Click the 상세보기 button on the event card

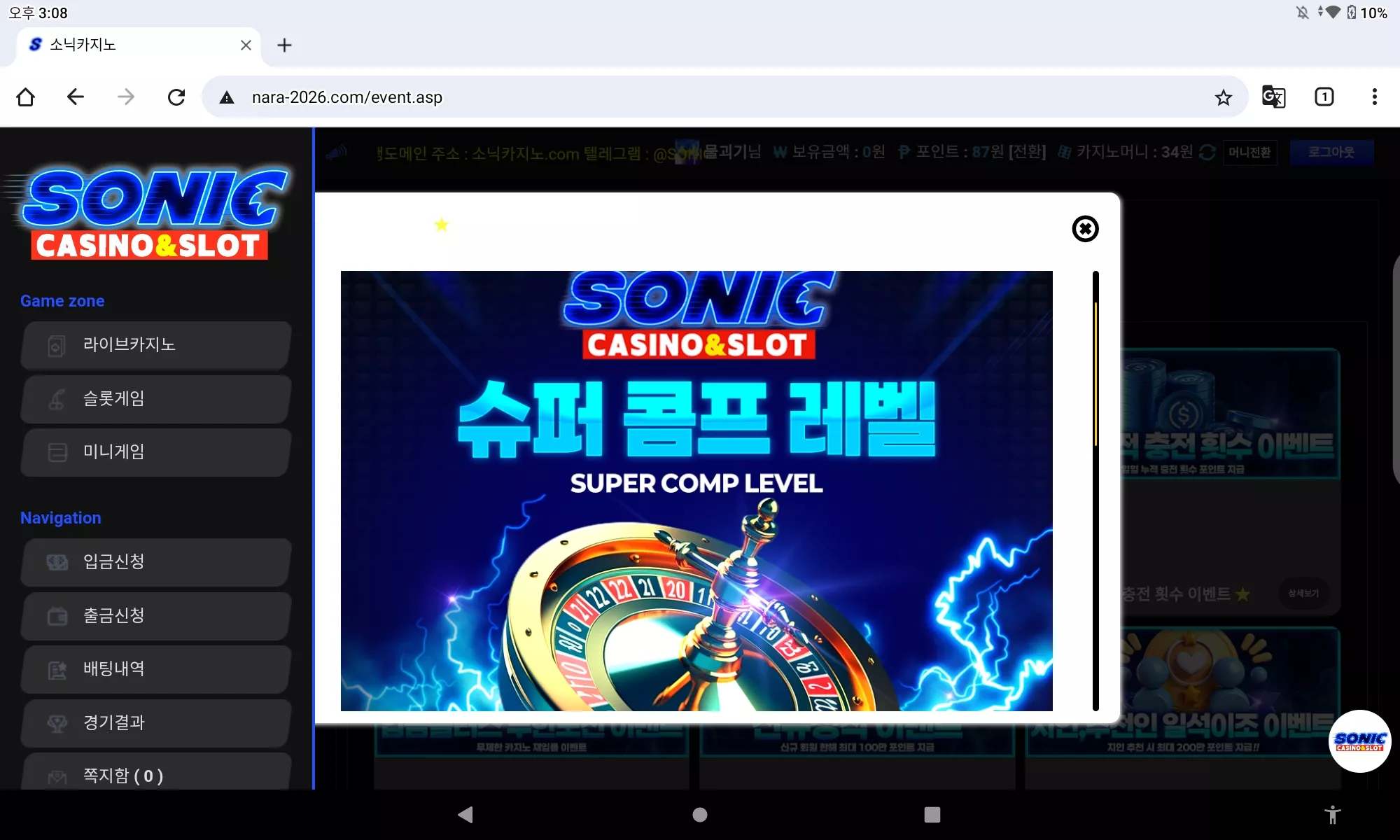1303,594
